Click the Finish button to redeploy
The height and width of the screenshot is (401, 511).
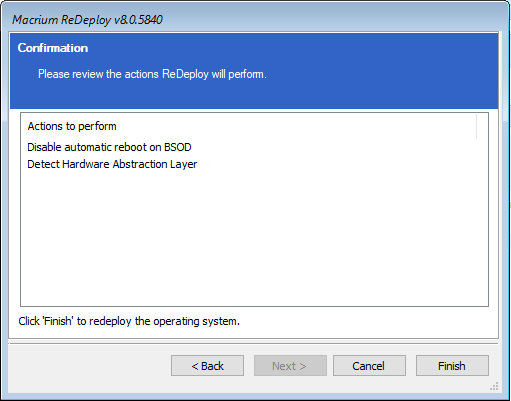(x=452, y=366)
